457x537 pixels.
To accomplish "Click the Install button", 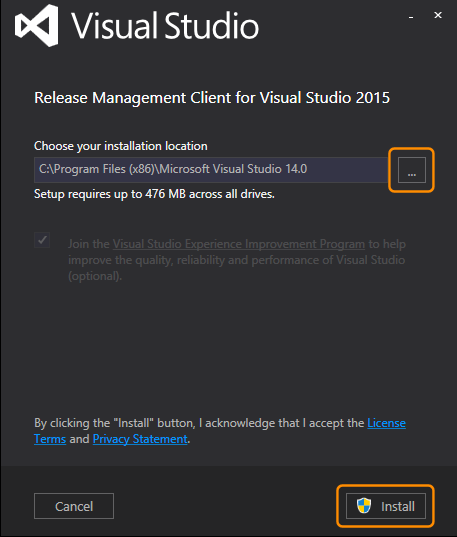I will (x=386, y=506).
